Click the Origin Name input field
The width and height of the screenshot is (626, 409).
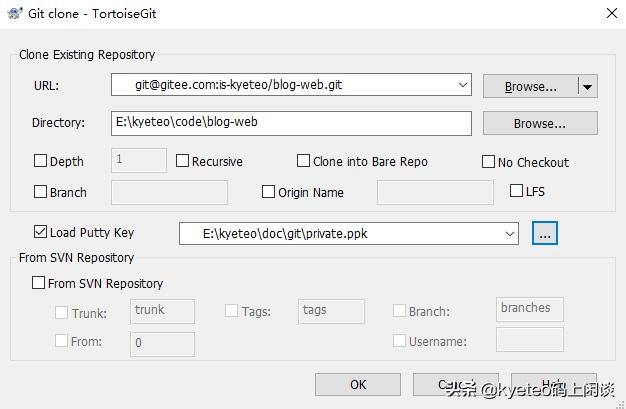435,192
